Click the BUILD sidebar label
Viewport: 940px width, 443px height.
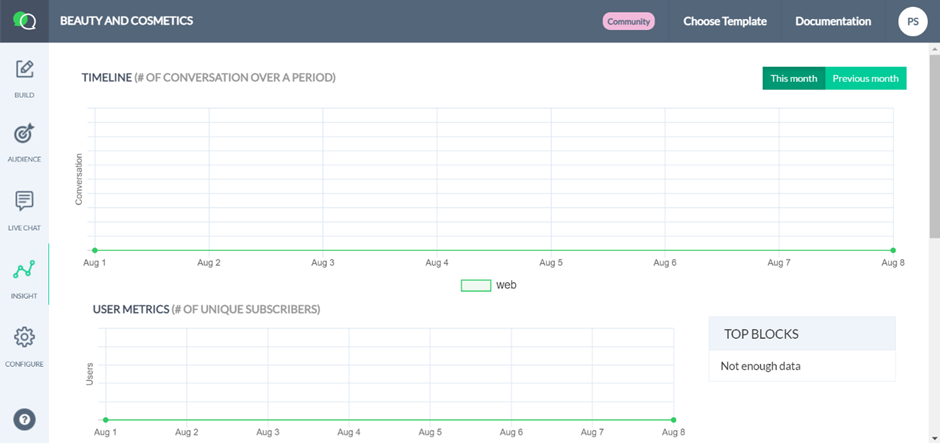click(25, 95)
